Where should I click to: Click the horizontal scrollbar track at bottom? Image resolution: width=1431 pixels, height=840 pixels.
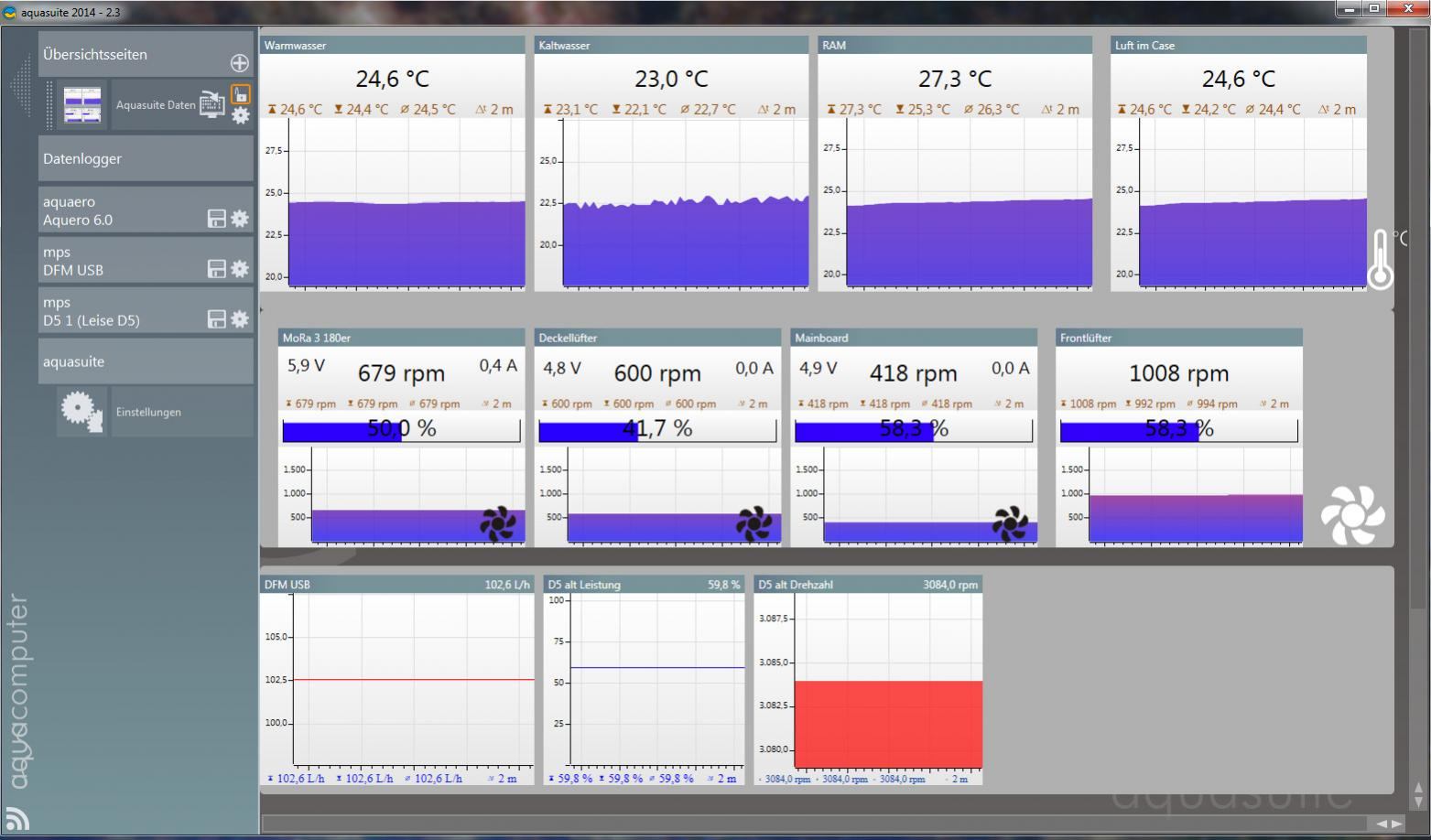click(817, 824)
